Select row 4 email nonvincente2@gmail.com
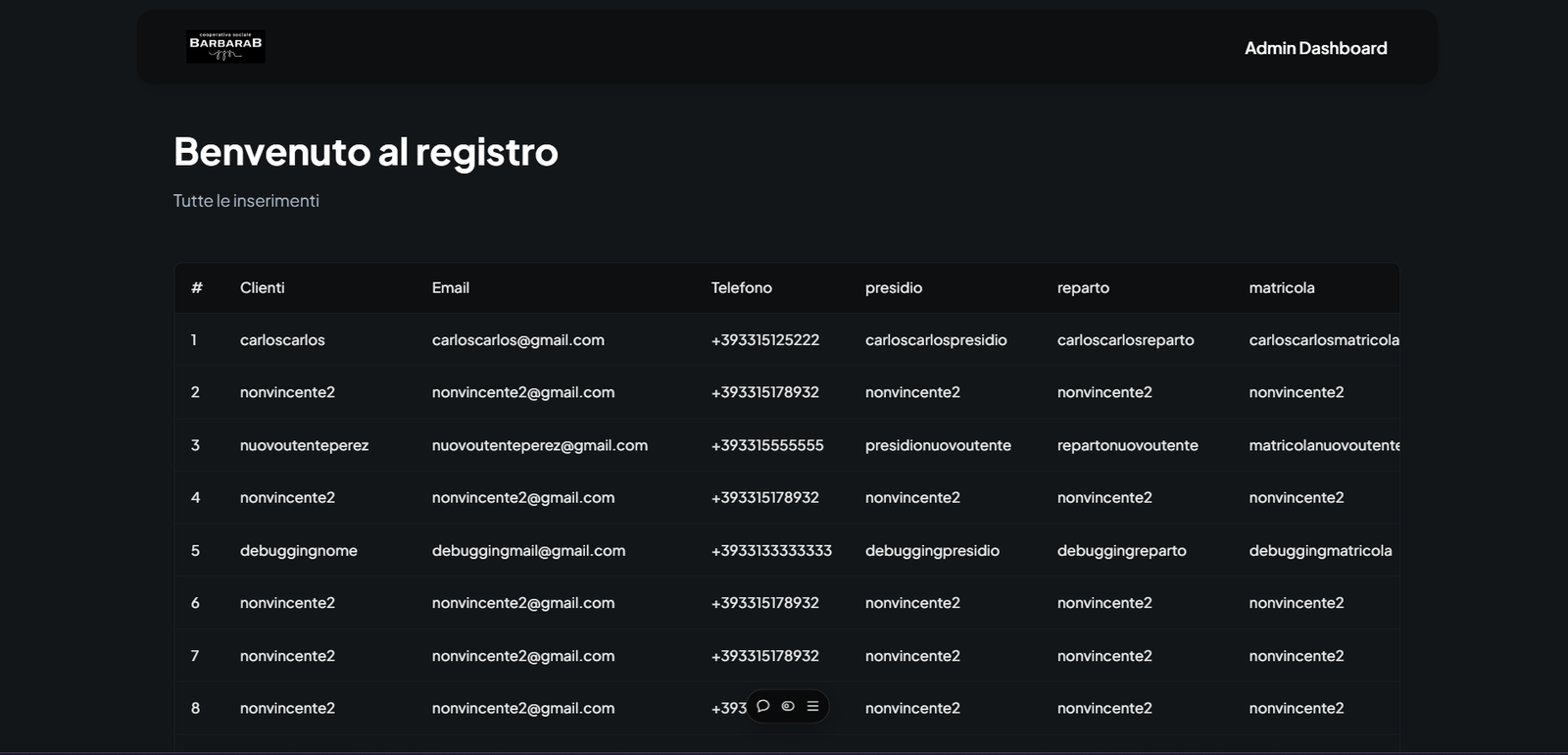Screen dimensions: 1568x755 pyautogui.click(x=523, y=498)
